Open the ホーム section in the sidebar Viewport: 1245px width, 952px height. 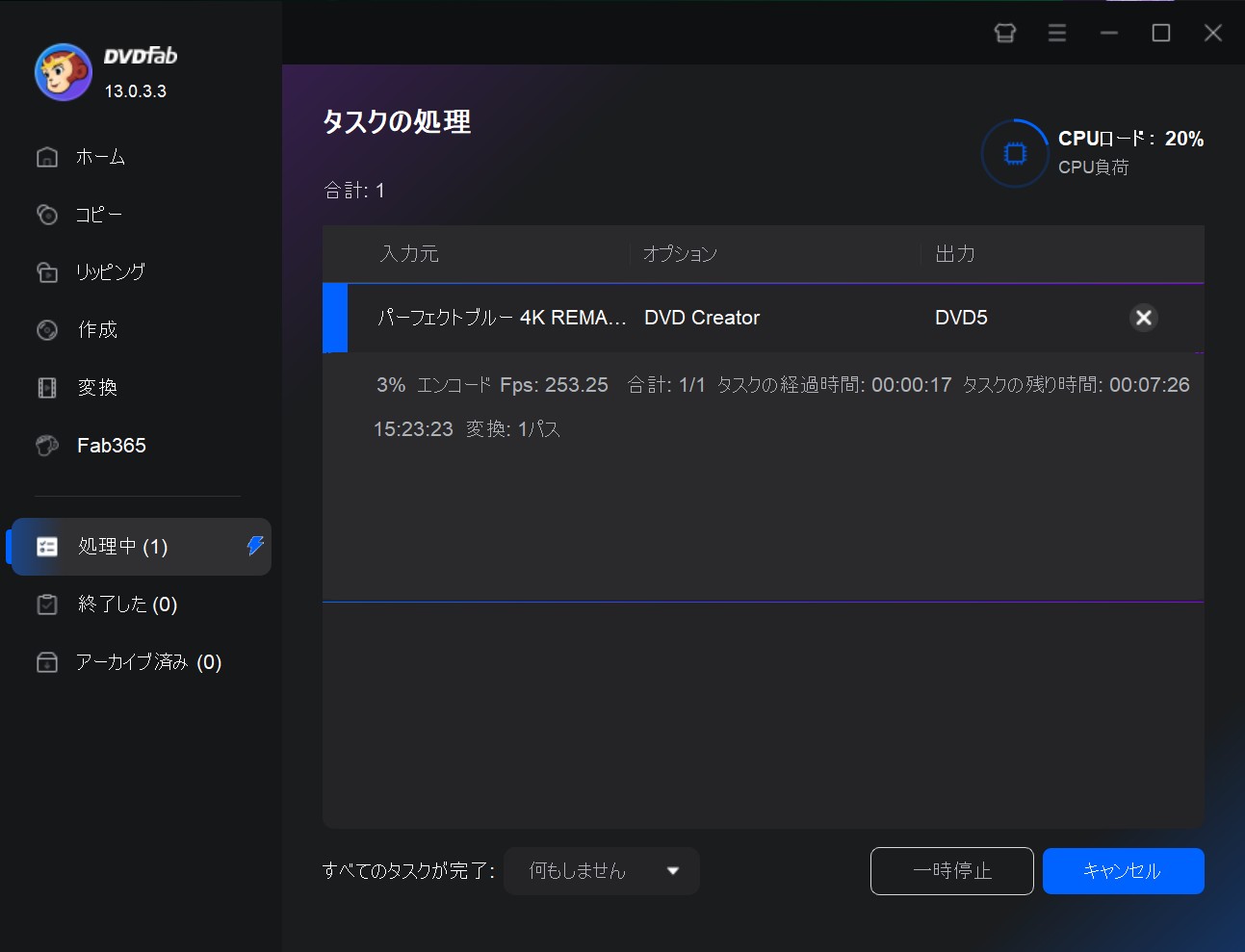click(99, 157)
